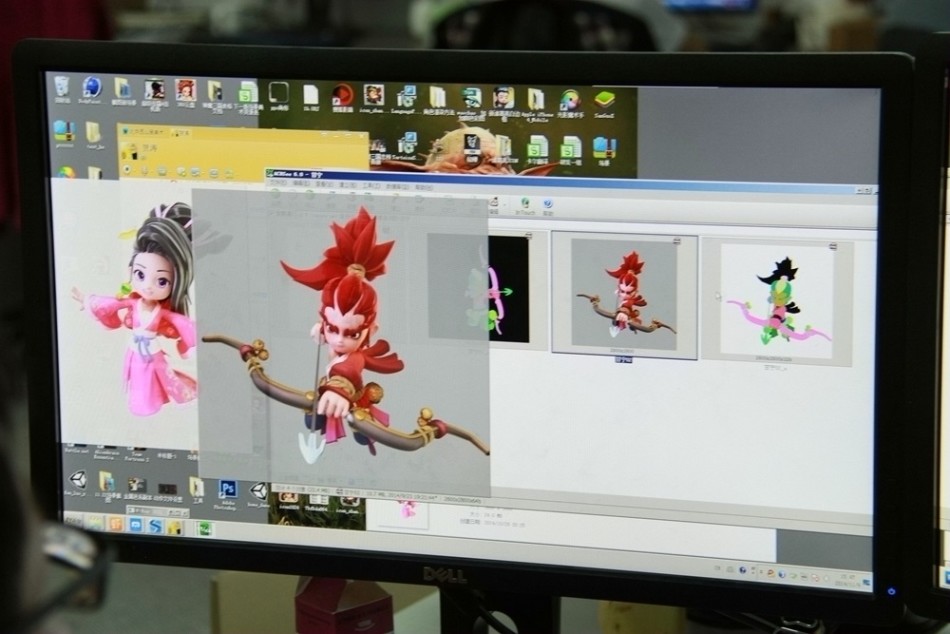Open the Recycle Bin desktop icon
Screen dimensions: 950x634
tap(62, 87)
